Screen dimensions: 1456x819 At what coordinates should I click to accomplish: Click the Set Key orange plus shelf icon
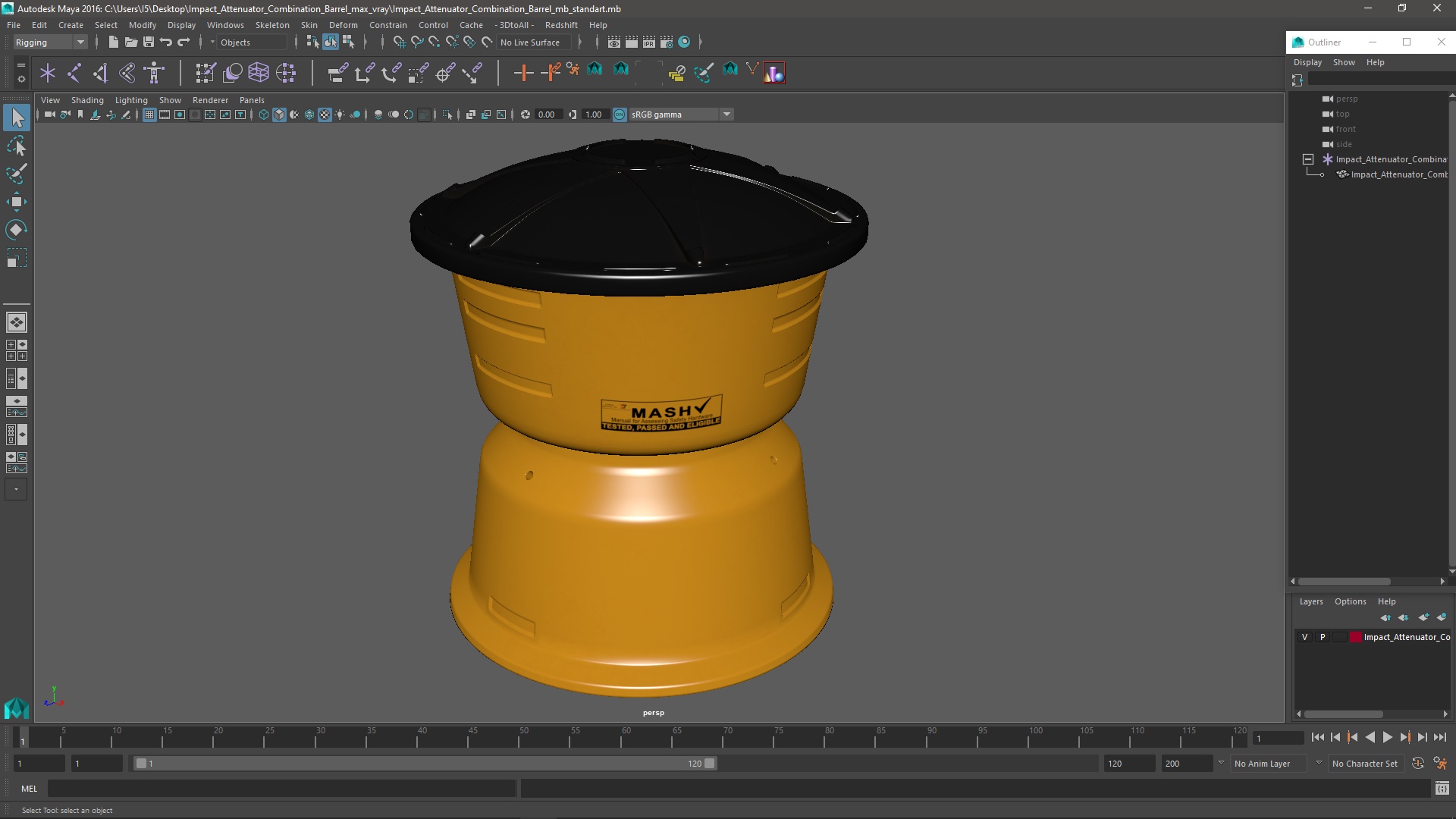point(523,73)
